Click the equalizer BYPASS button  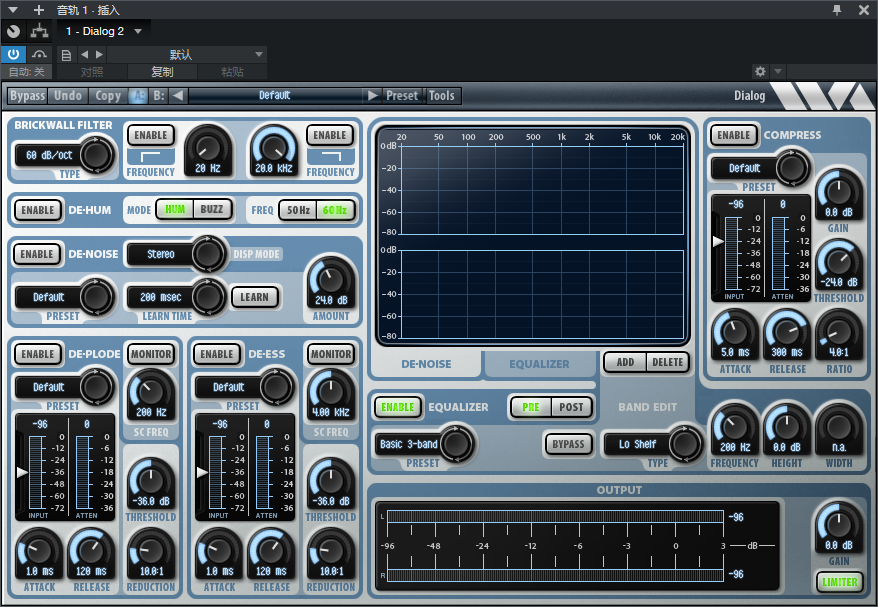[x=568, y=444]
